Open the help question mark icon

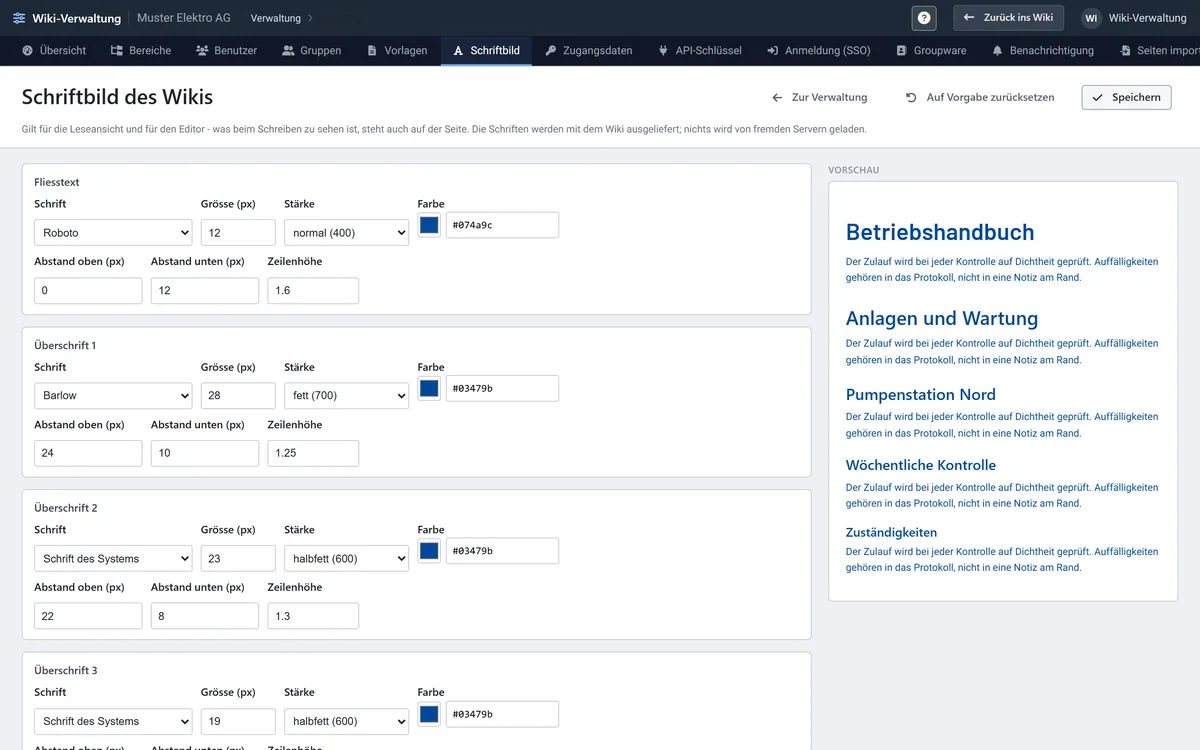[924, 18]
